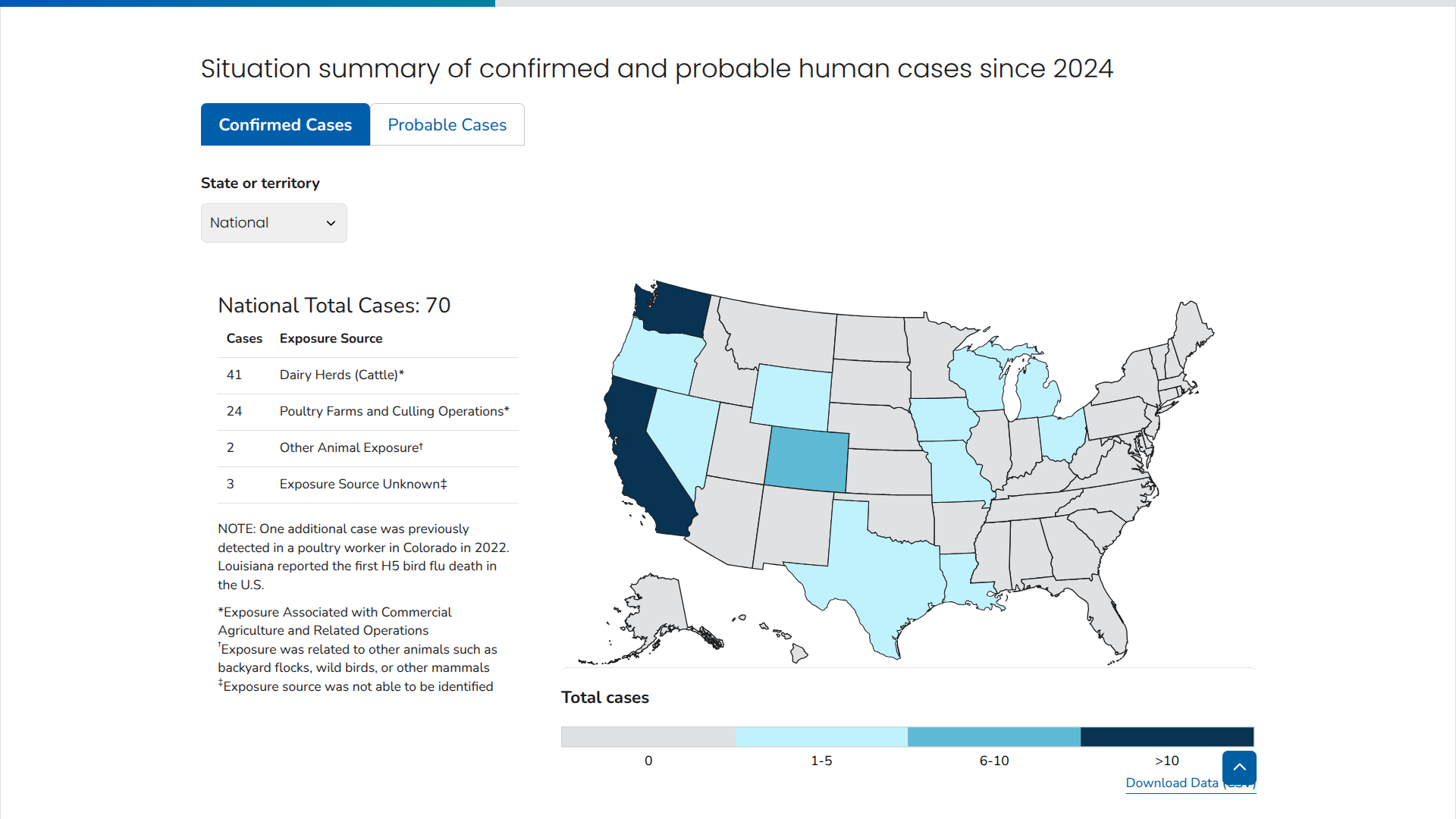
Task: Click the scroll-to-top arrow button
Action: (x=1239, y=767)
